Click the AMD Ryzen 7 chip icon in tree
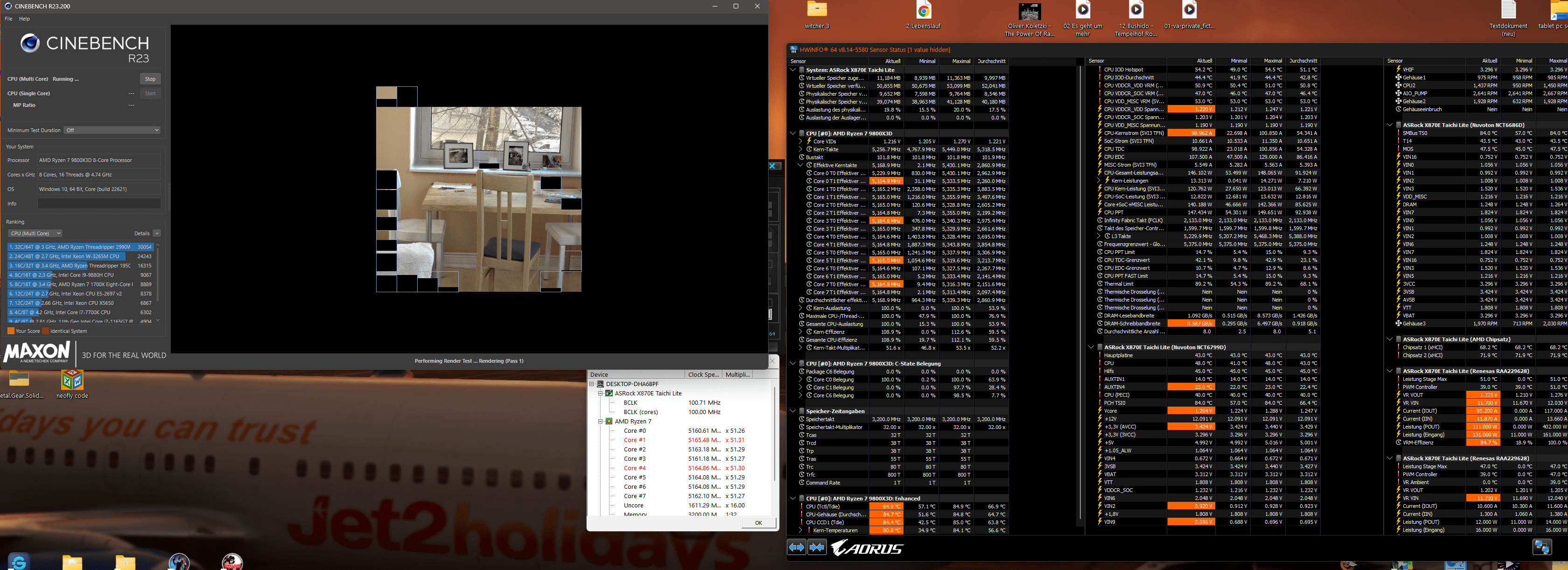This screenshot has height=570, width=1568. click(609, 422)
